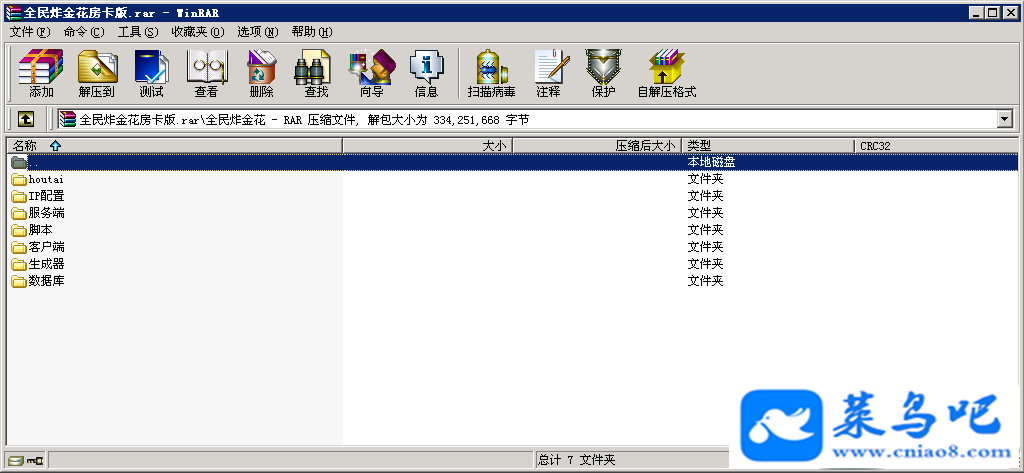Click the 添加 (Add) toolbar icon
This screenshot has width=1024, height=473.
pos(40,73)
